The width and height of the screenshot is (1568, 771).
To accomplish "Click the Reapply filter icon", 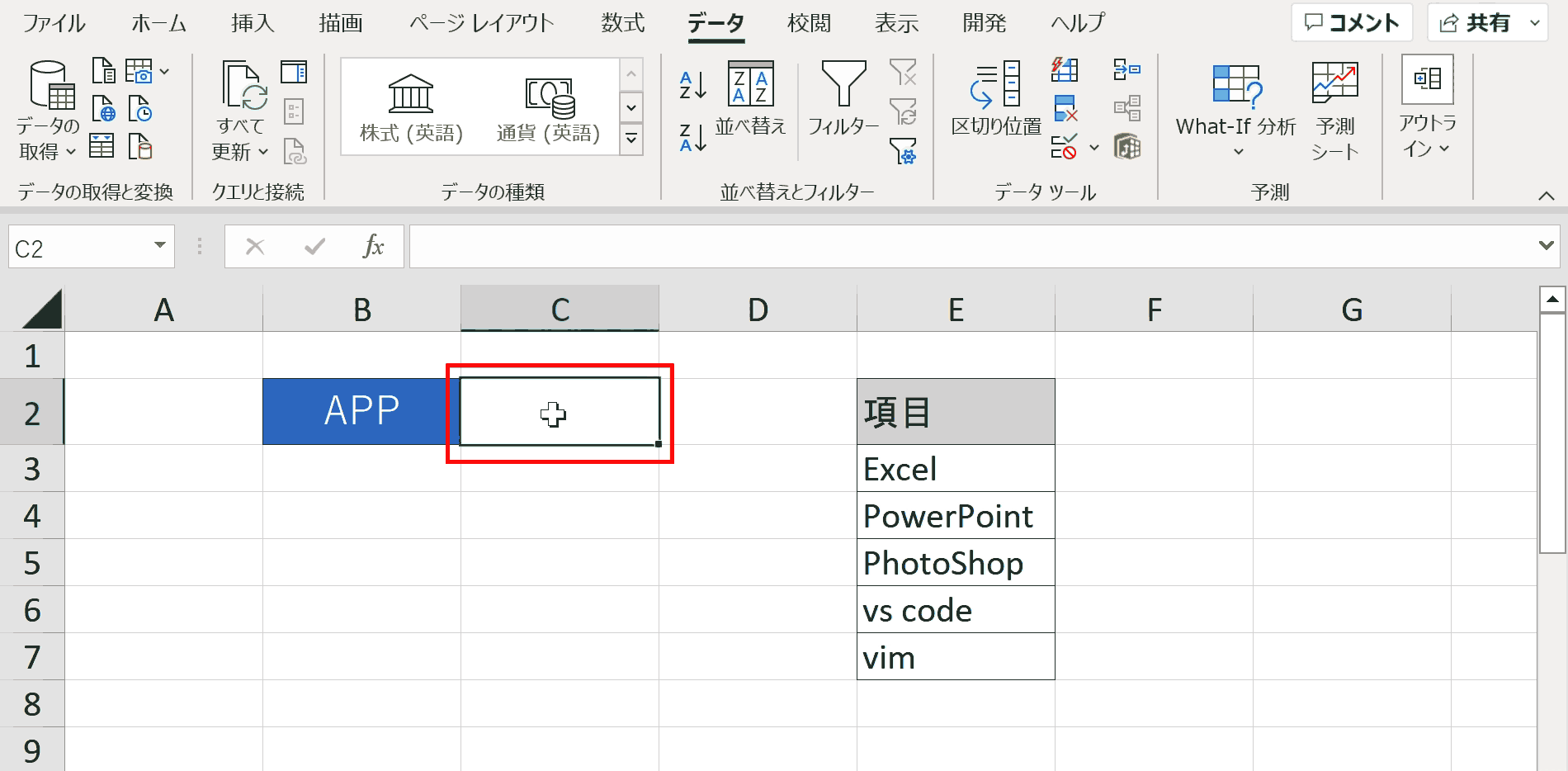I will coord(903,111).
